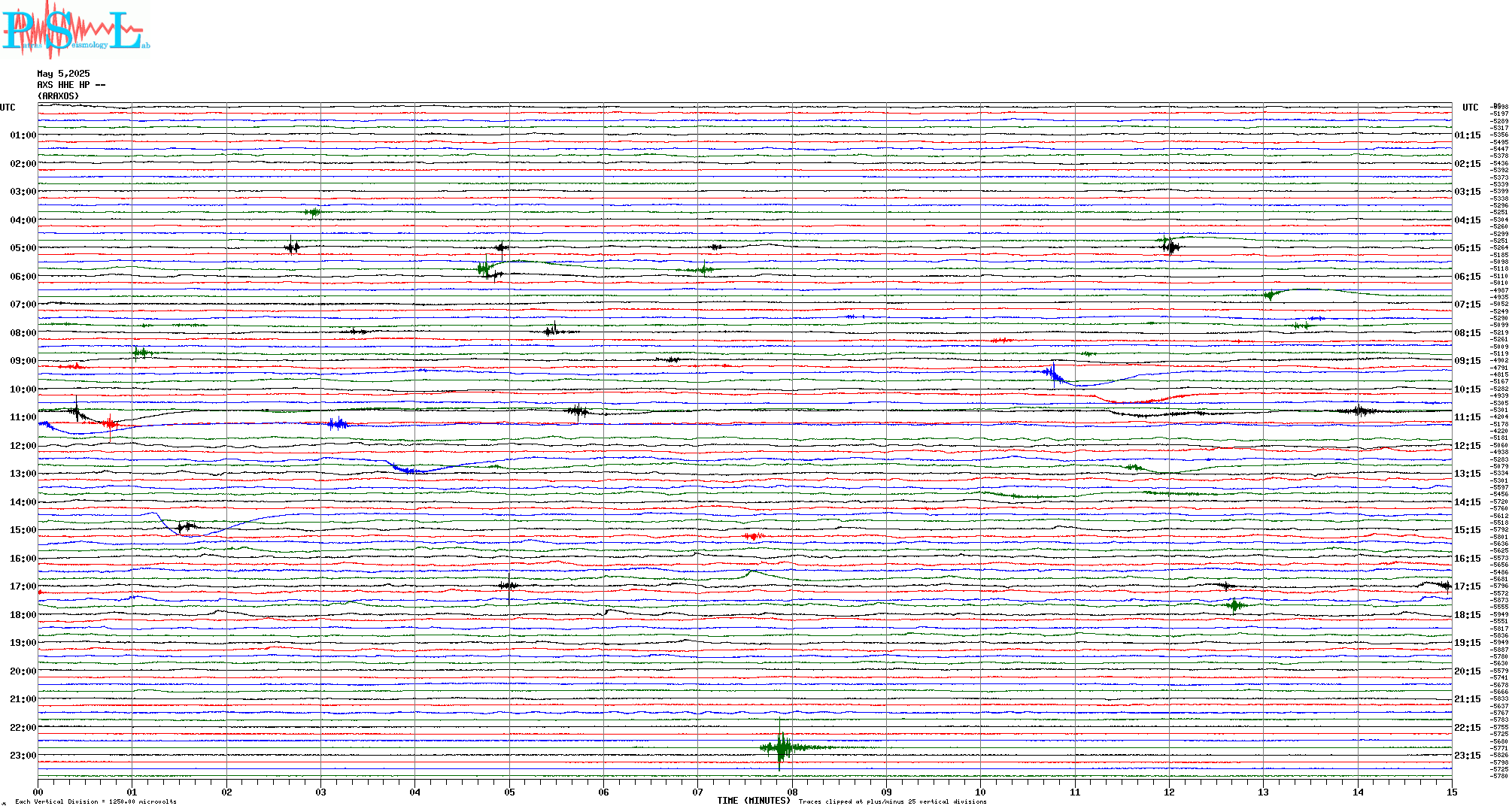Click the '05:00' hour label
The image size is (1512, 812).
[x=23, y=248]
